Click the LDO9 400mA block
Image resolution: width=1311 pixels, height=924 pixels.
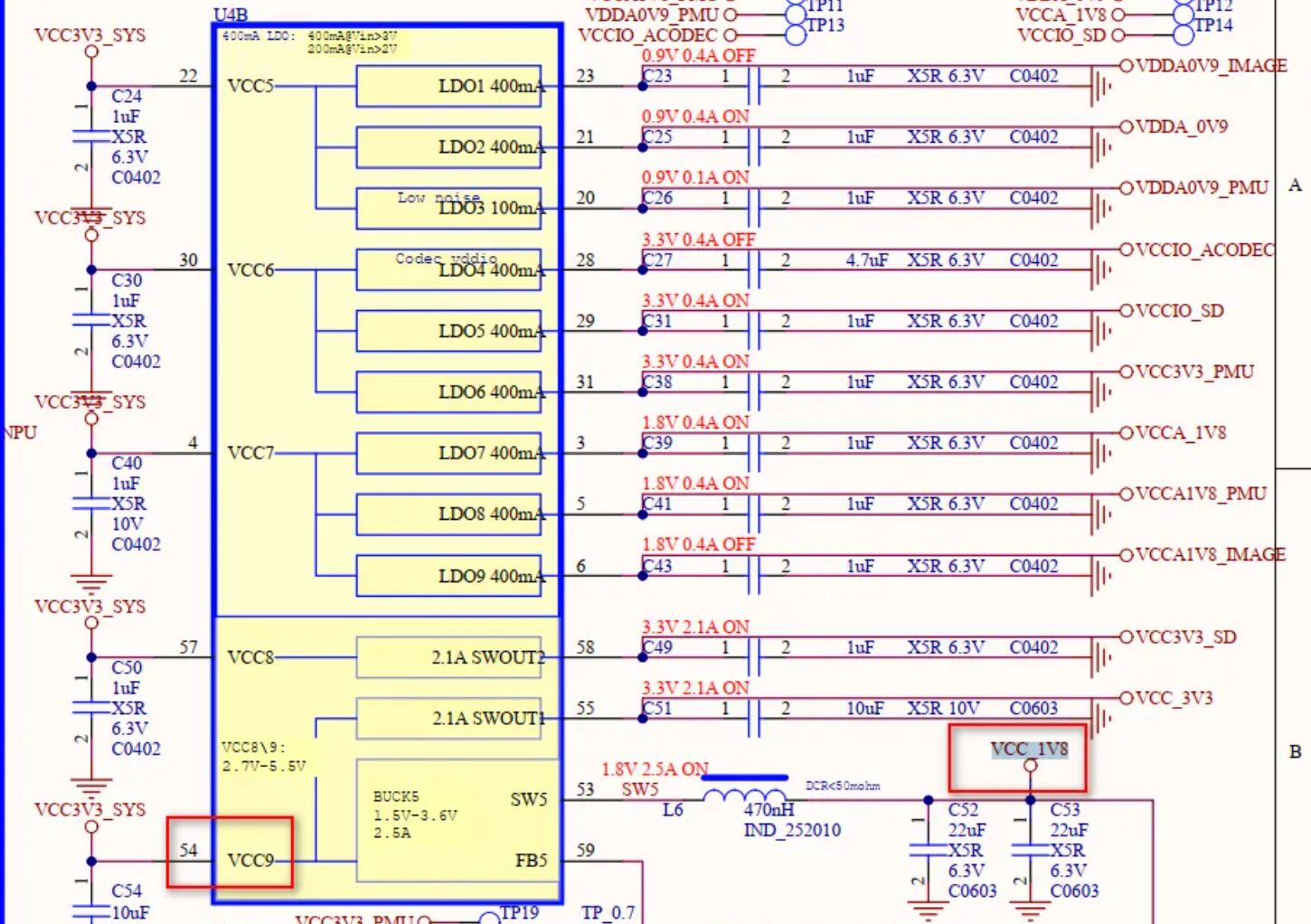point(448,576)
